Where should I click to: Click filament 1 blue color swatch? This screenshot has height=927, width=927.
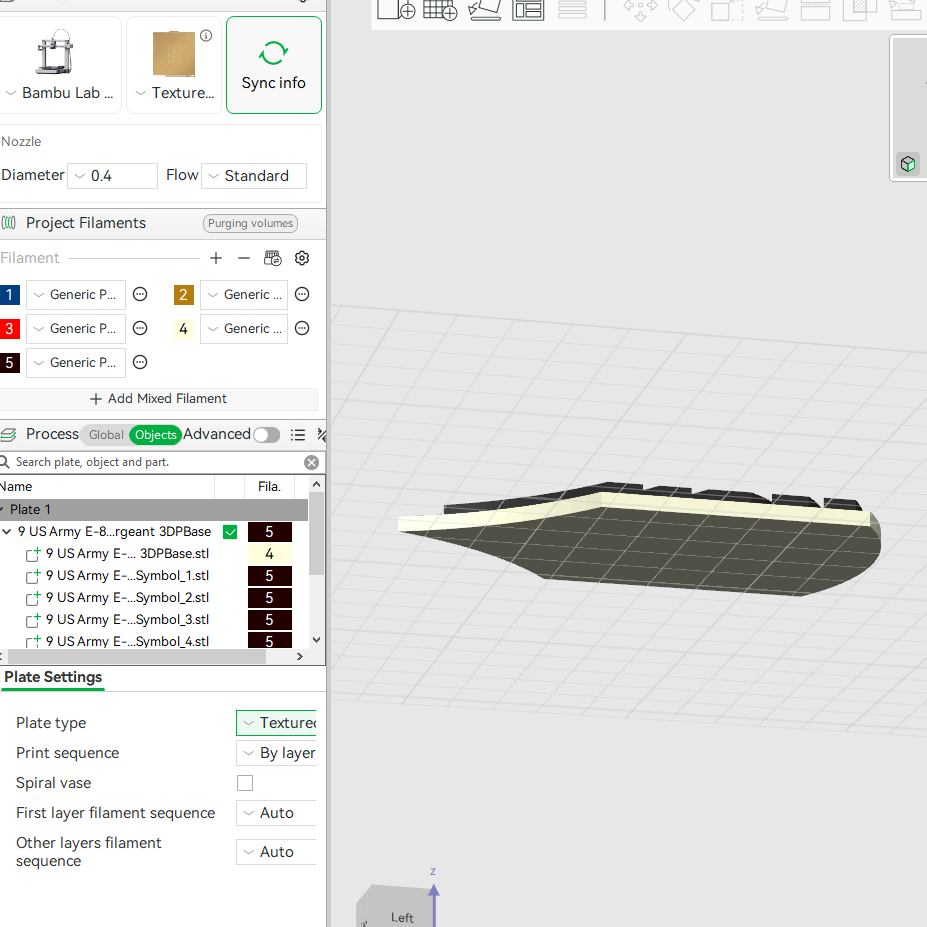(x=9, y=294)
